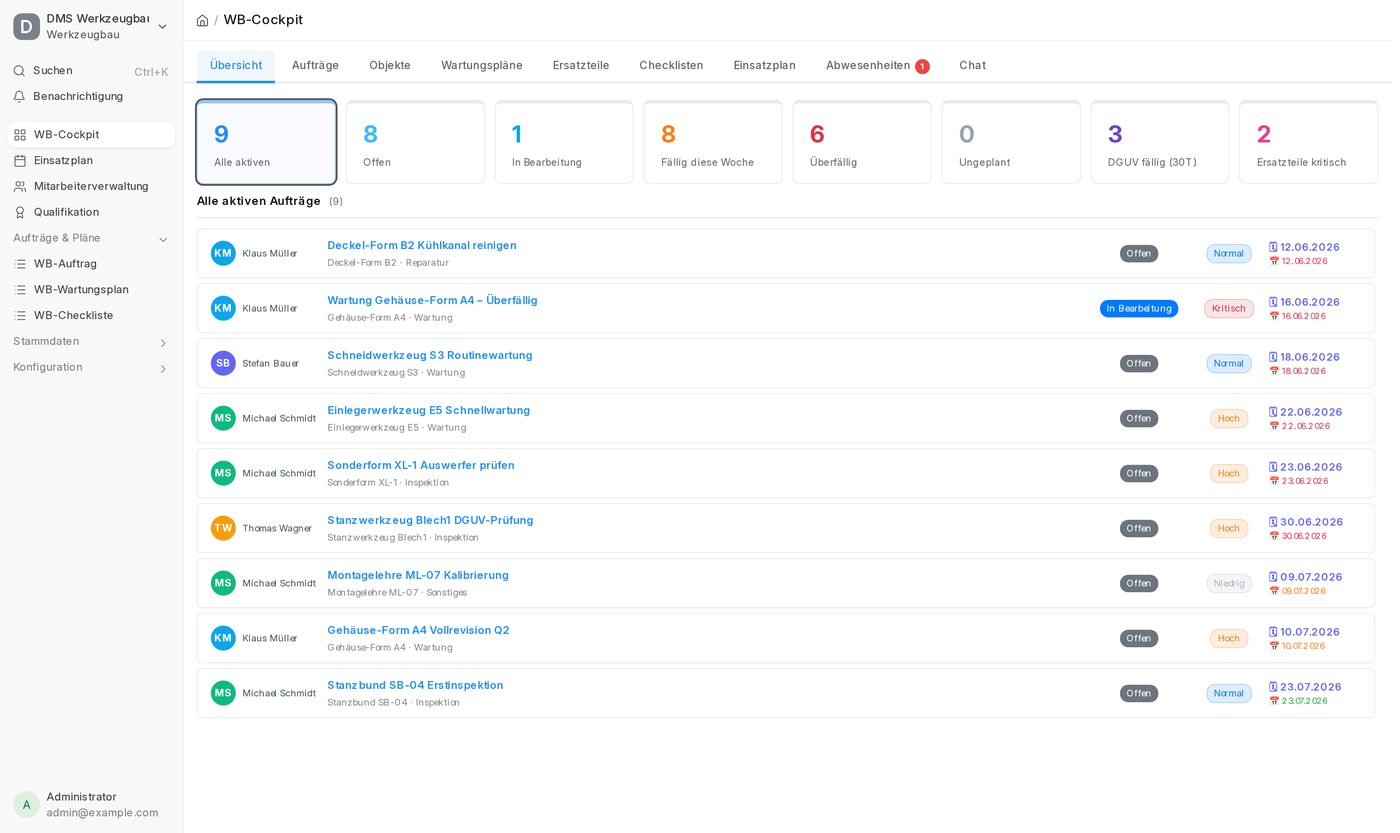
Task: Open the Benachrichtigung bell icon
Action: click(19, 97)
